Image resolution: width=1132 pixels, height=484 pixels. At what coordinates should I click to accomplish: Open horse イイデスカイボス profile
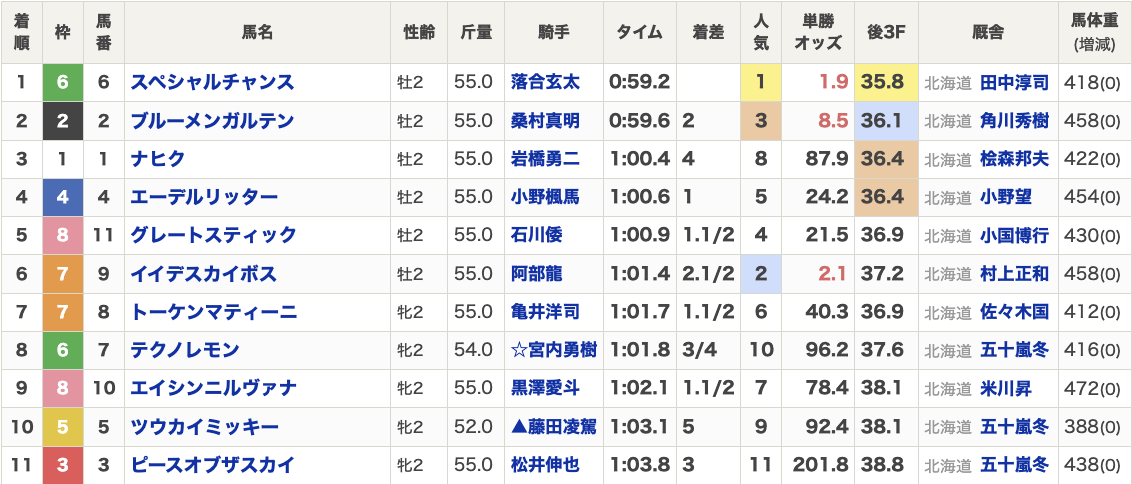(204, 274)
